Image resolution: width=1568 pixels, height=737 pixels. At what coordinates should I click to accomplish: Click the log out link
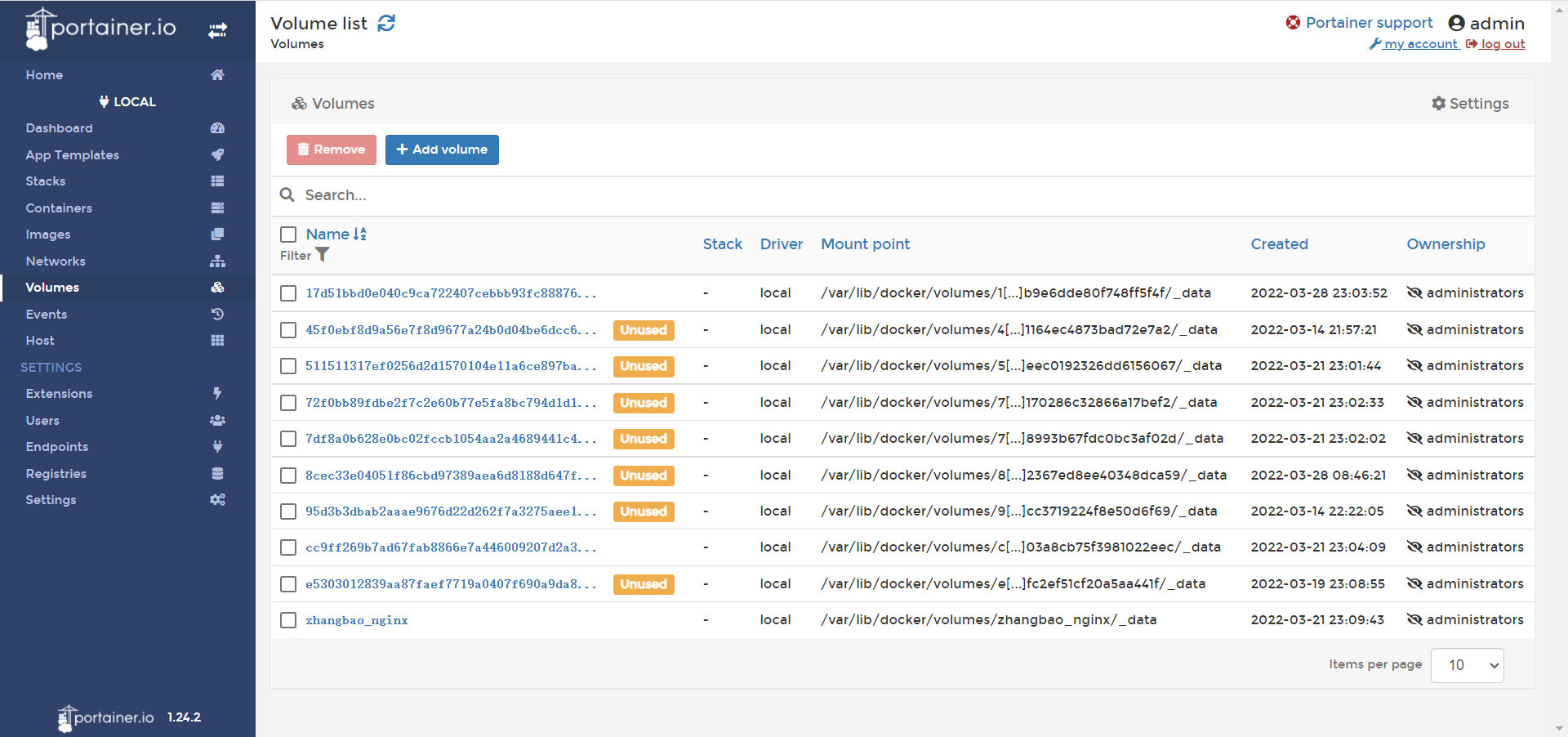pos(1496,44)
